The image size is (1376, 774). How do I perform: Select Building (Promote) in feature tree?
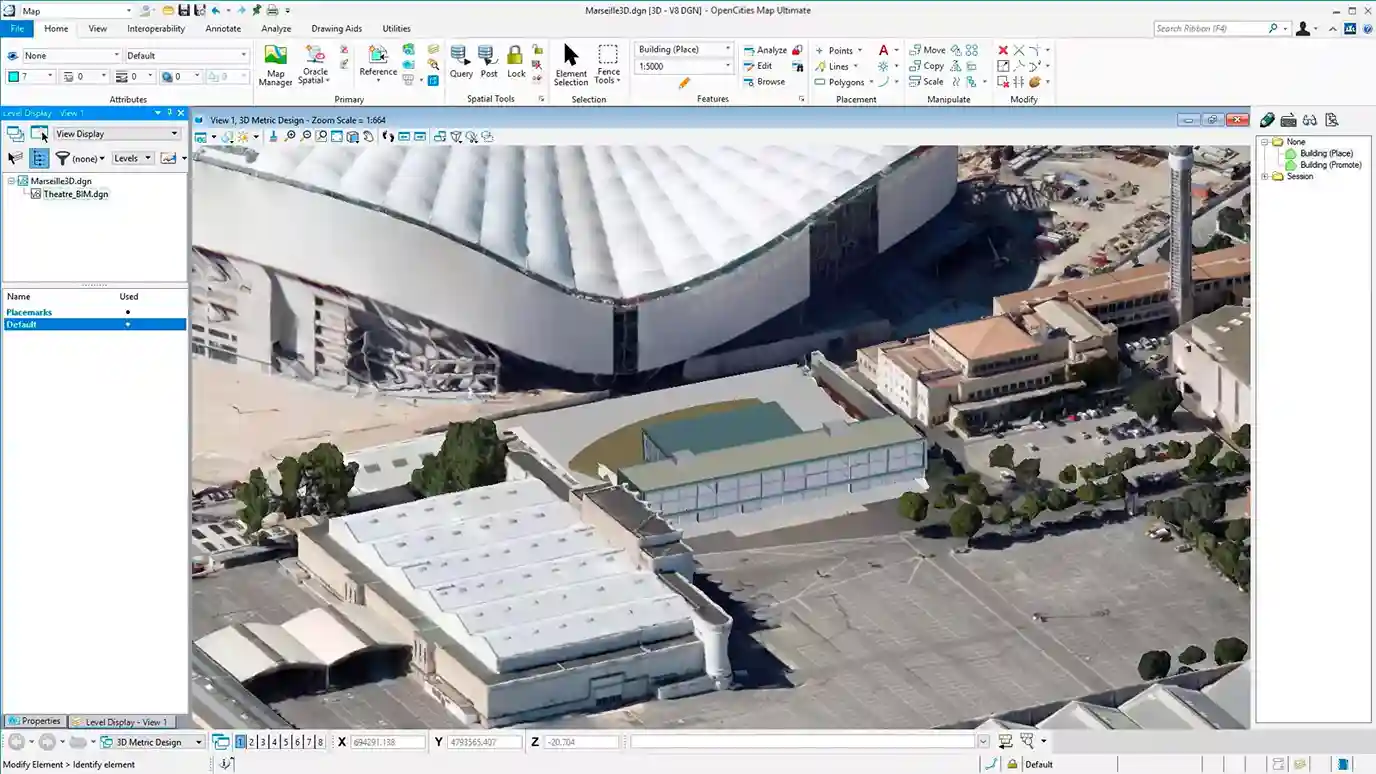pos(1331,165)
